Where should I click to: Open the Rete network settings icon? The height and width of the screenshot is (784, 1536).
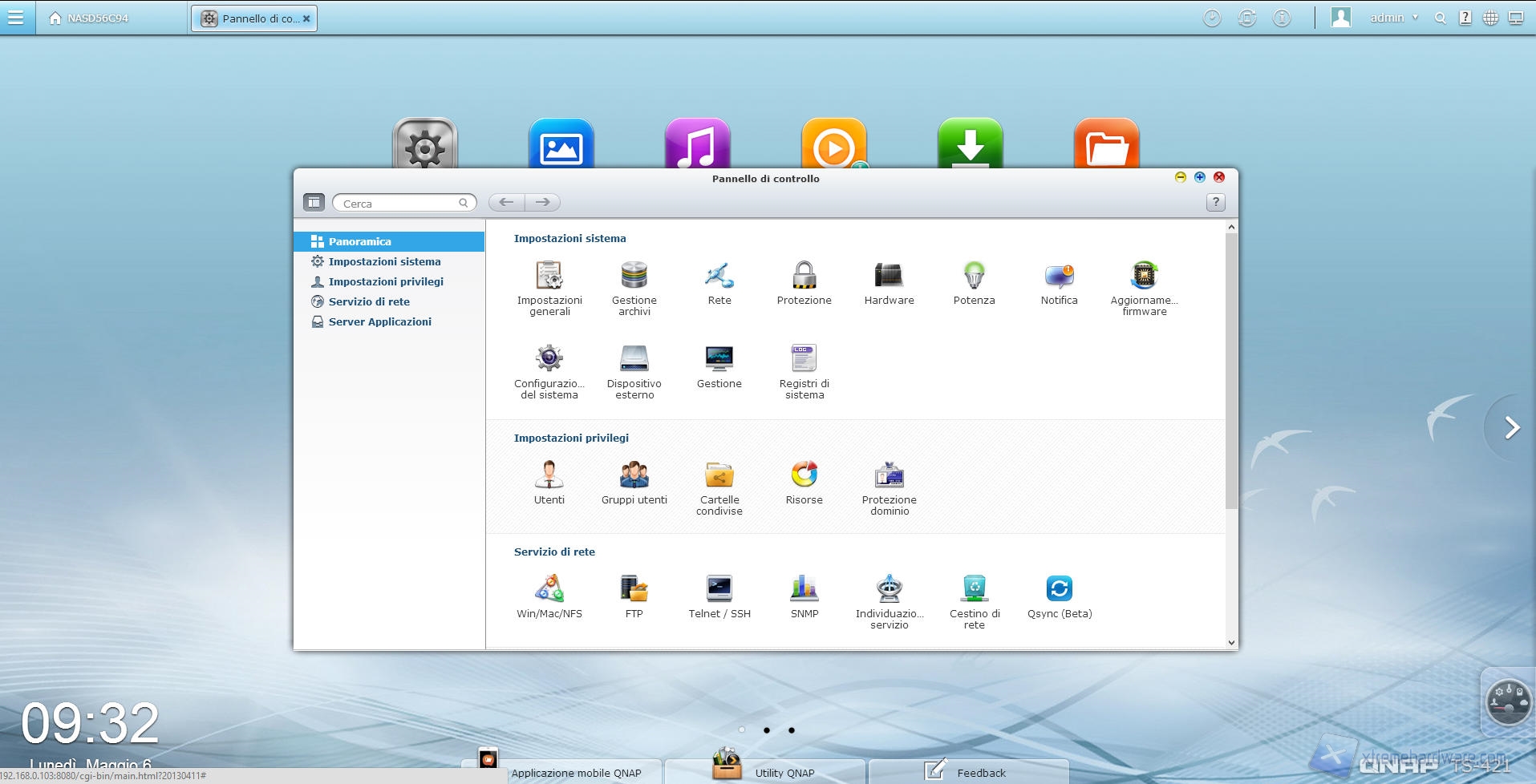pyautogui.click(x=719, y=277)
